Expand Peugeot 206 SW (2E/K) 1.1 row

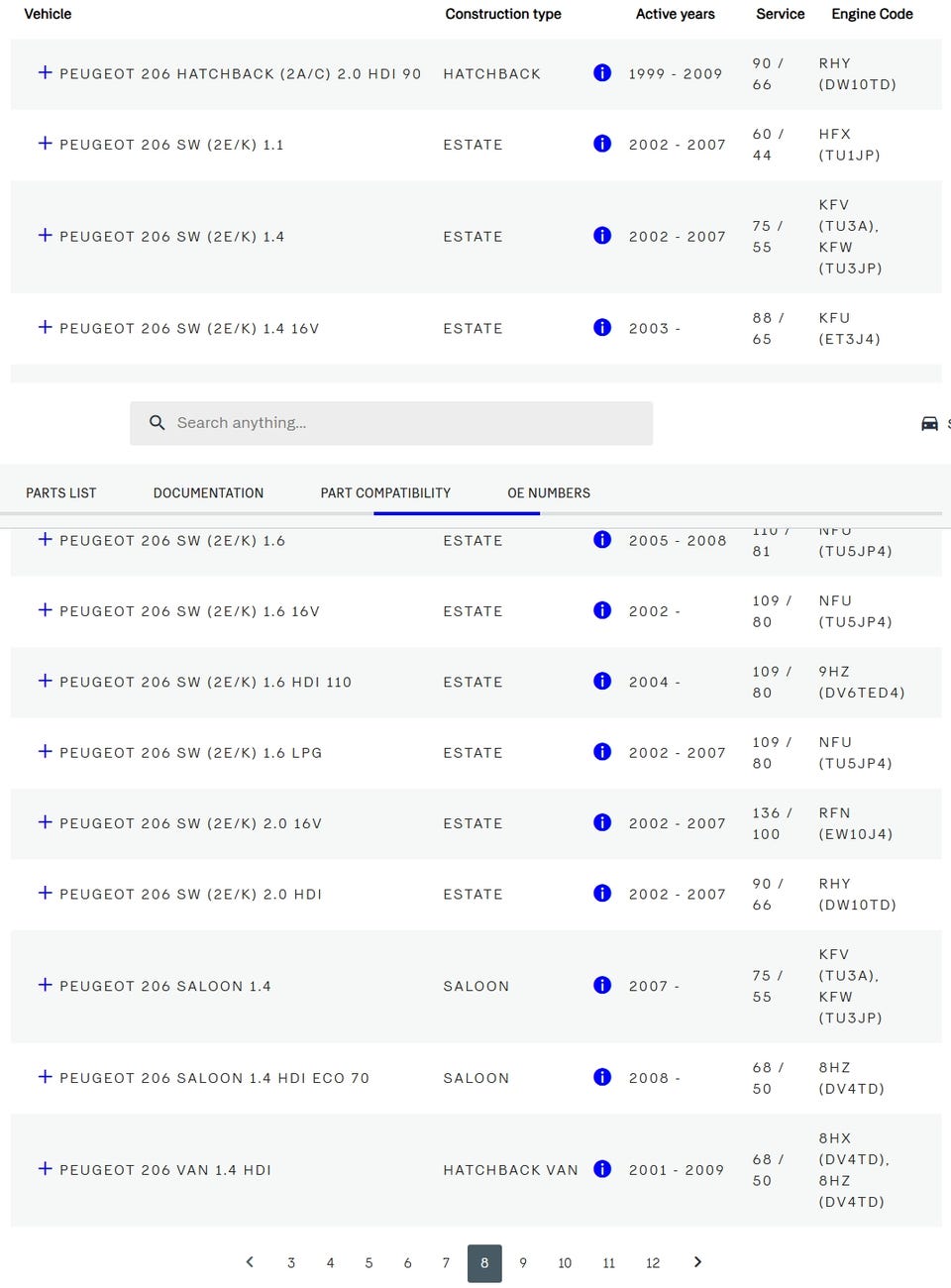[x=45, y=143]
